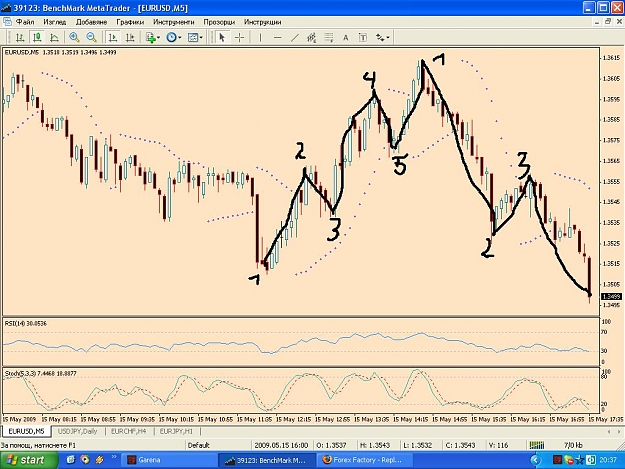Screen dimensions: 625x469
Task: Select the Cursor arrow tool
Action: (222, 37)
